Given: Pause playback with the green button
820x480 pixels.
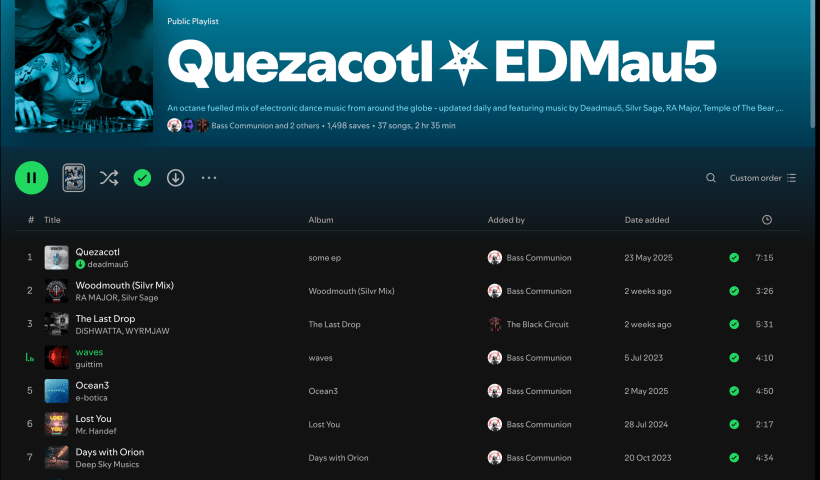Looking at the screenshot, I should [x=31, y=178].
